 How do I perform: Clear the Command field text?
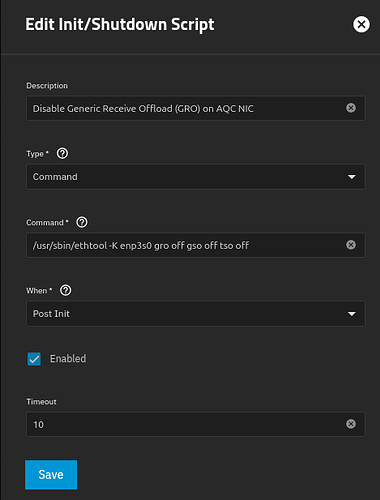[351, 245]
